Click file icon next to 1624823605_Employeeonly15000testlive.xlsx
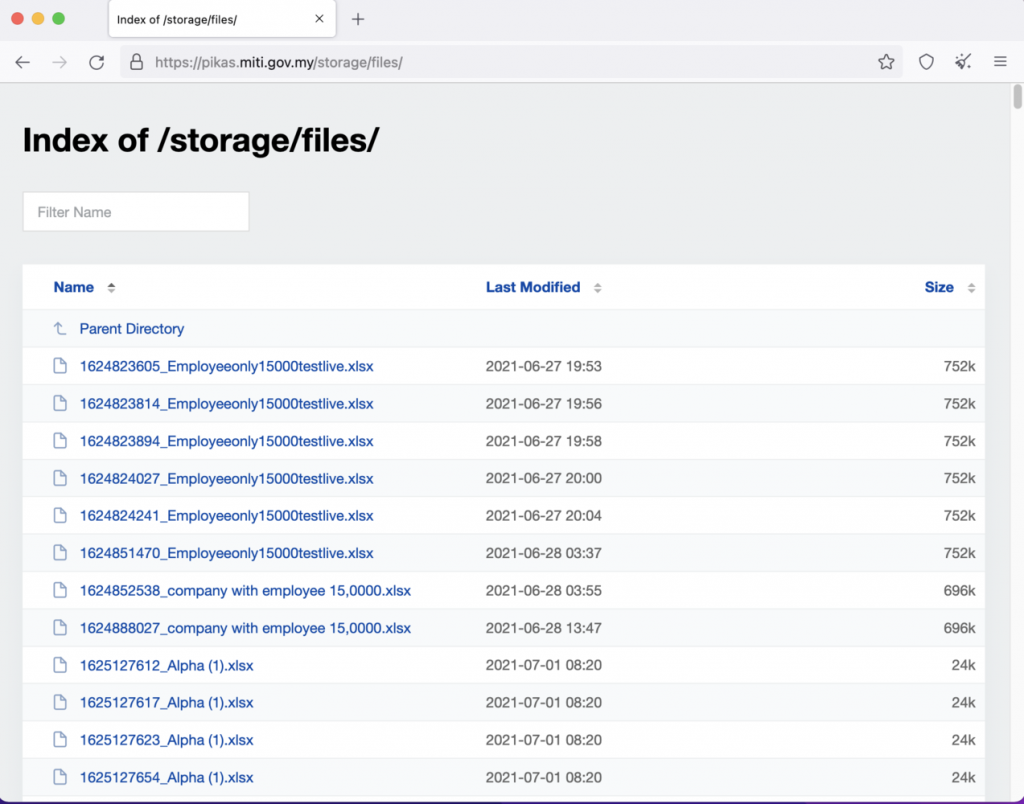This screenshot has height=804, width=1024. [x=60, y=366]
